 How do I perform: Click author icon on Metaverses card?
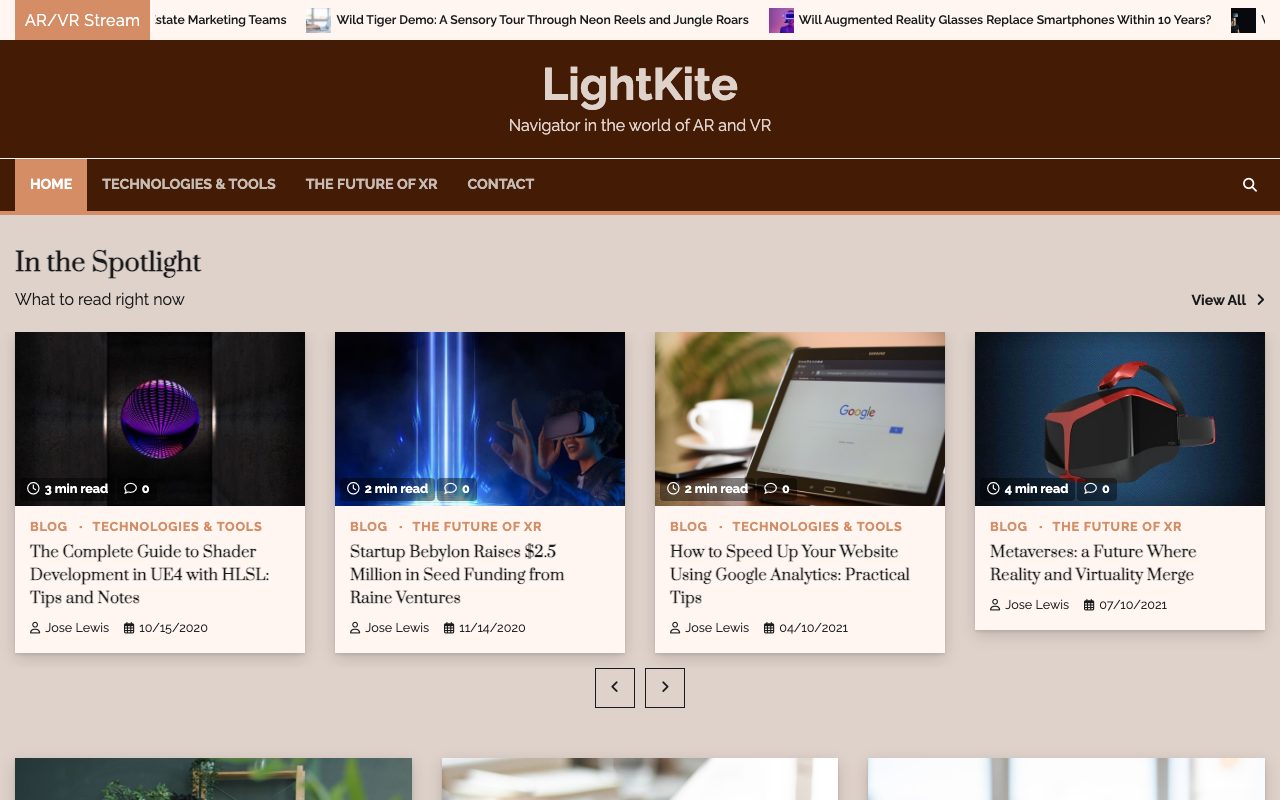coord(995,605)
